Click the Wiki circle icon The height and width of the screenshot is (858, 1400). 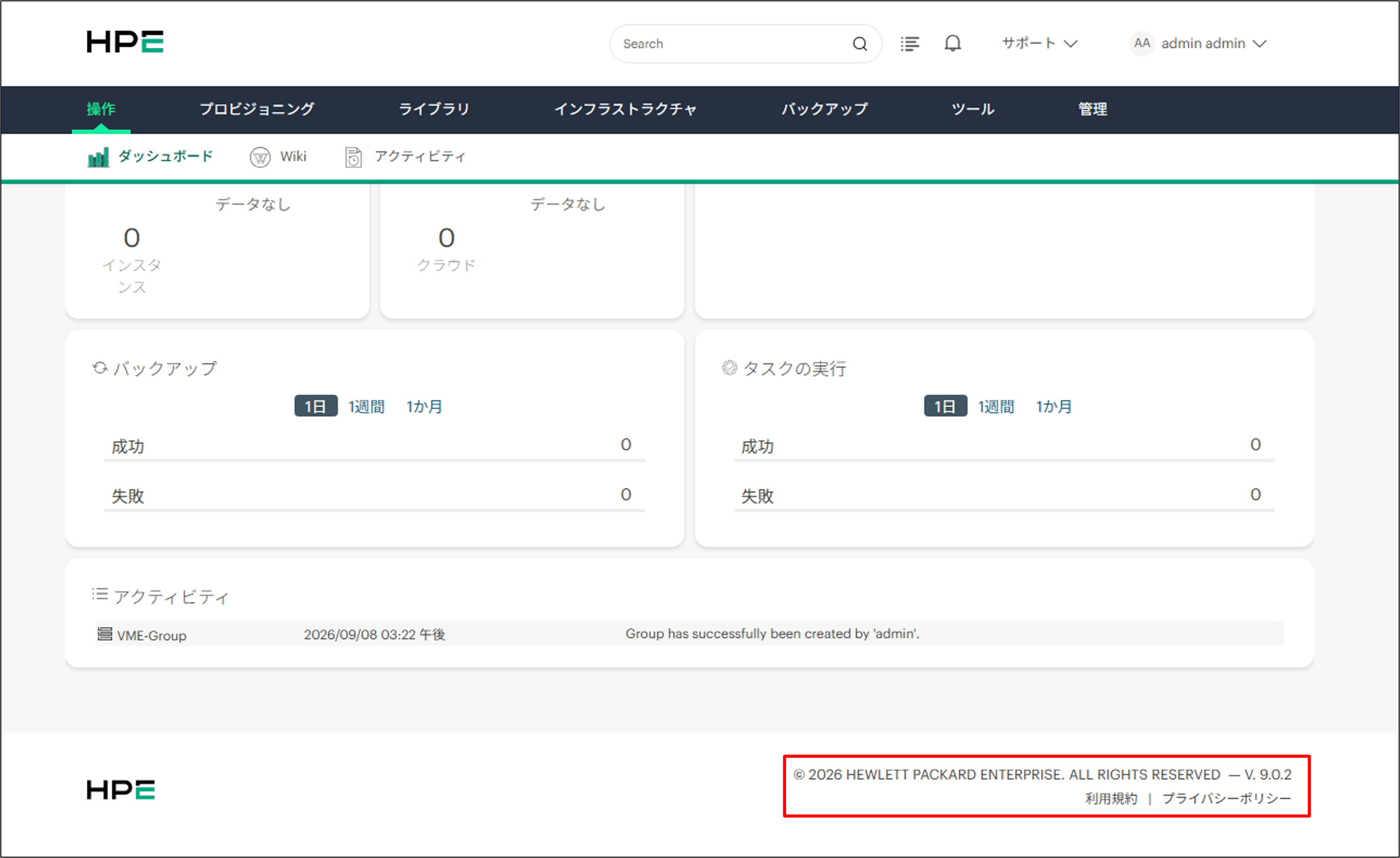260,157
